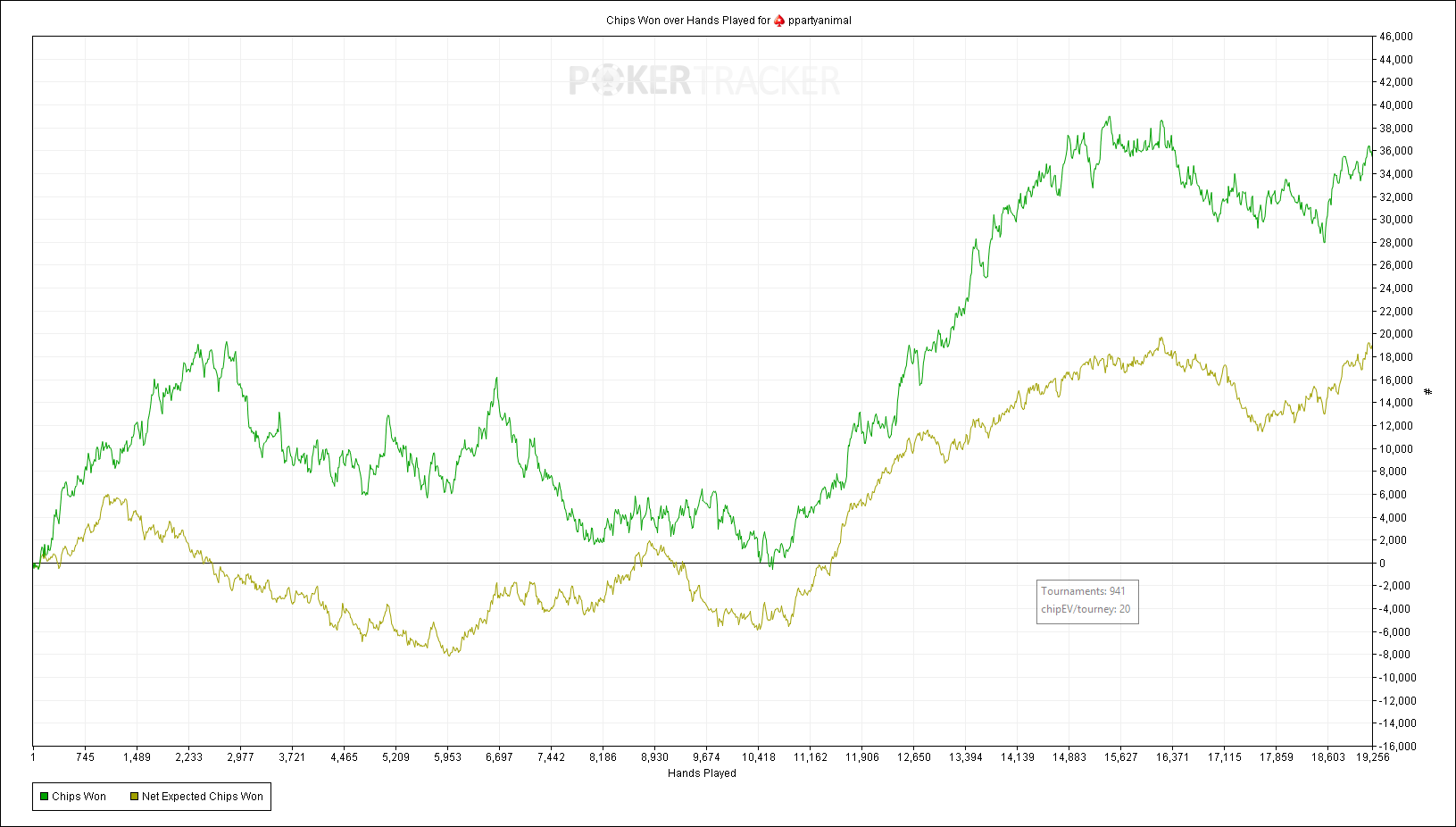Click the 20,000 y-axis label
Screen dimensions: 1456x827
(1396, 334)
